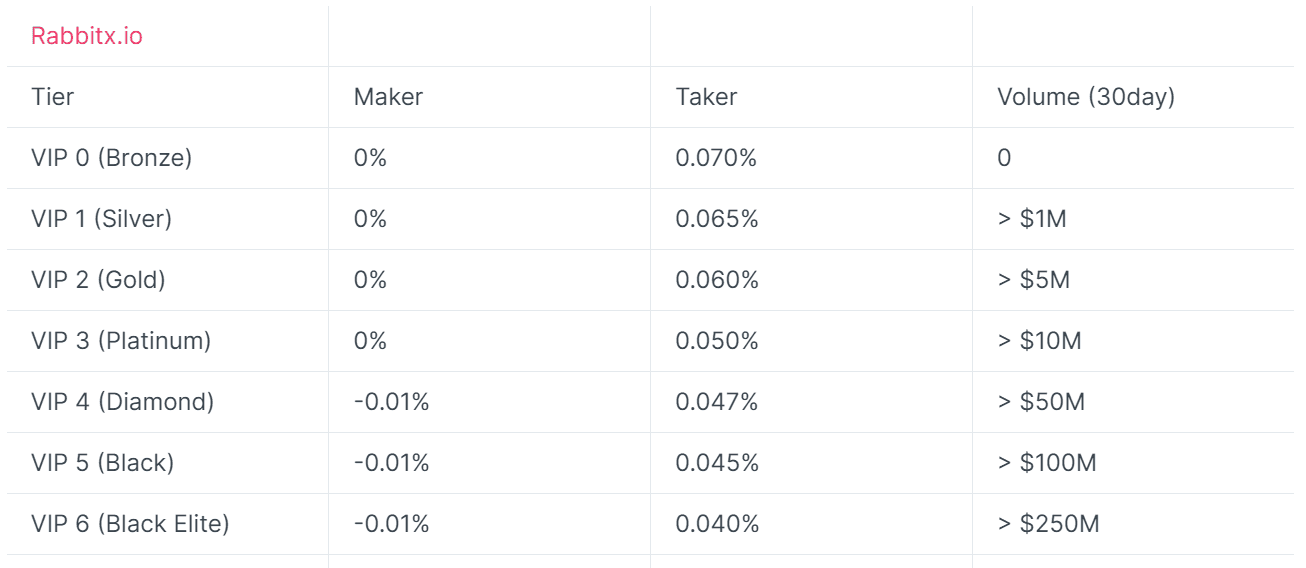Image resolution: width=1306 pixels, height=568 pixels.
Task: Click the -0.01% maker fee for Diamond
Action: point(391,402)
